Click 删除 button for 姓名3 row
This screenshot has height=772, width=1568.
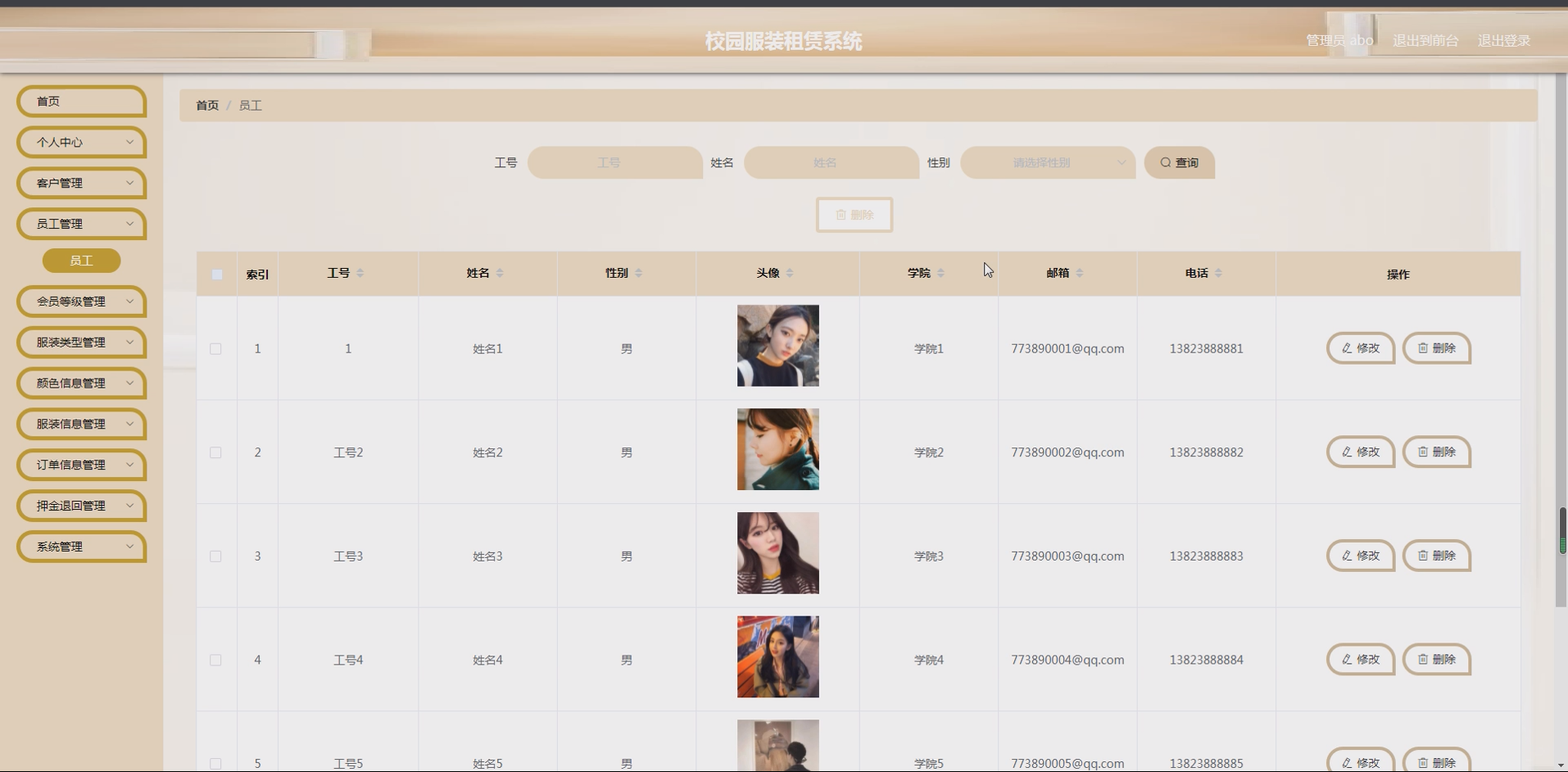tap(1436, 556)
